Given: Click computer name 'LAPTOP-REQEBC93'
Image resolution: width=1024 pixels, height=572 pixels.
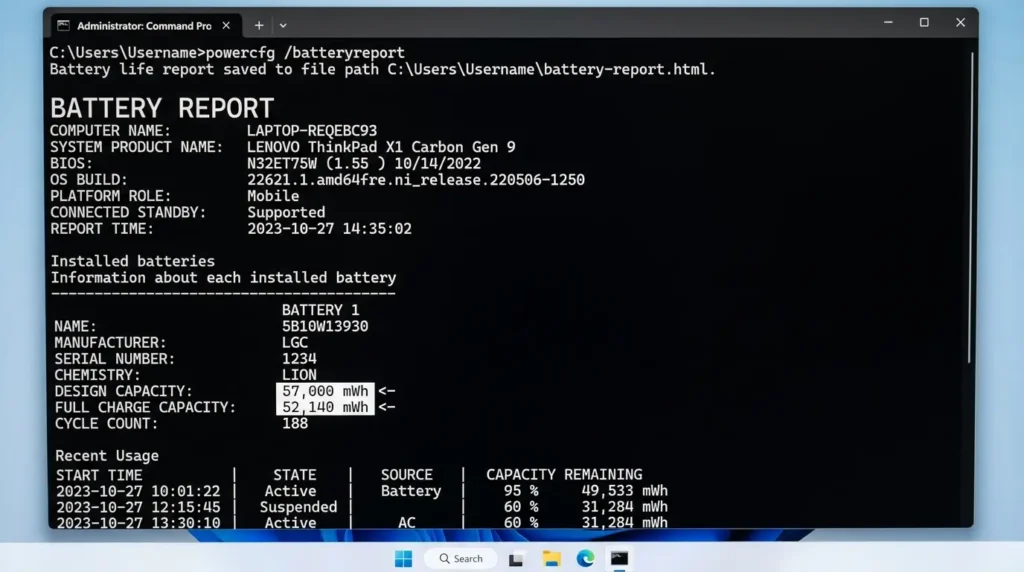Looking at the screenshot, I should pyautogui.click(x=312, y=131).
